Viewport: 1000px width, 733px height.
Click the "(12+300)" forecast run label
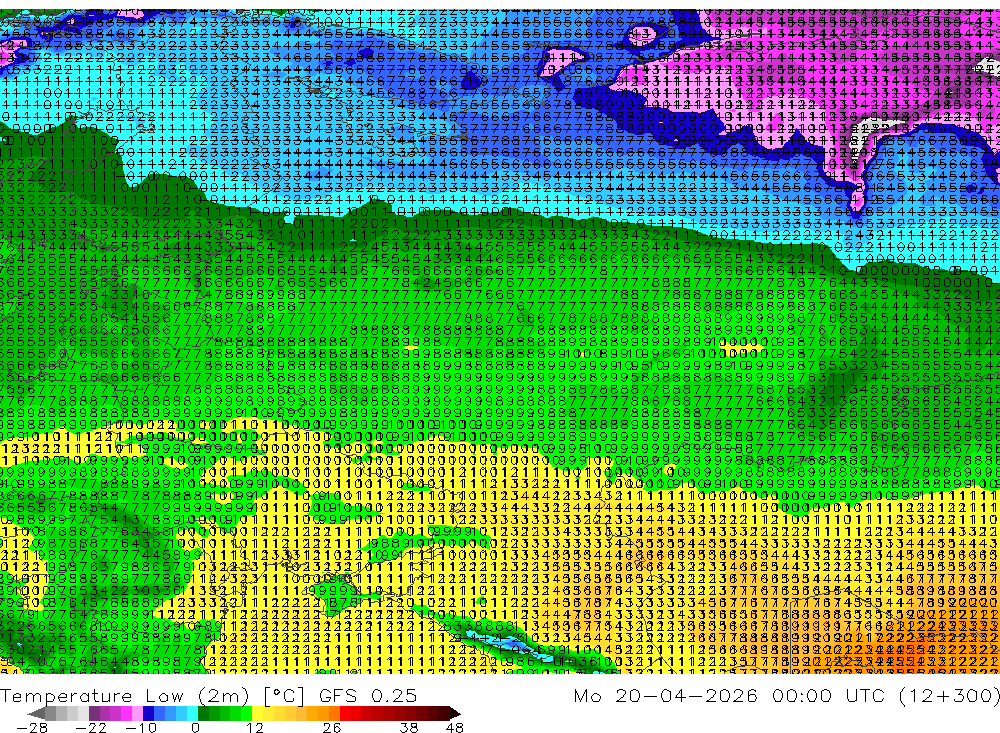(x=949, y=695)
